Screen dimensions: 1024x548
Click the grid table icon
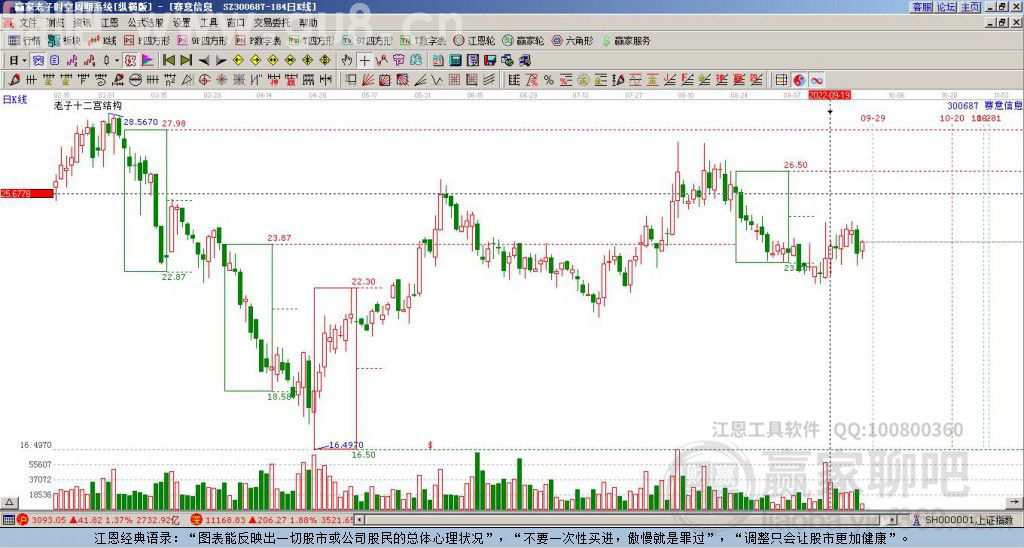click(x=781, y=80)
